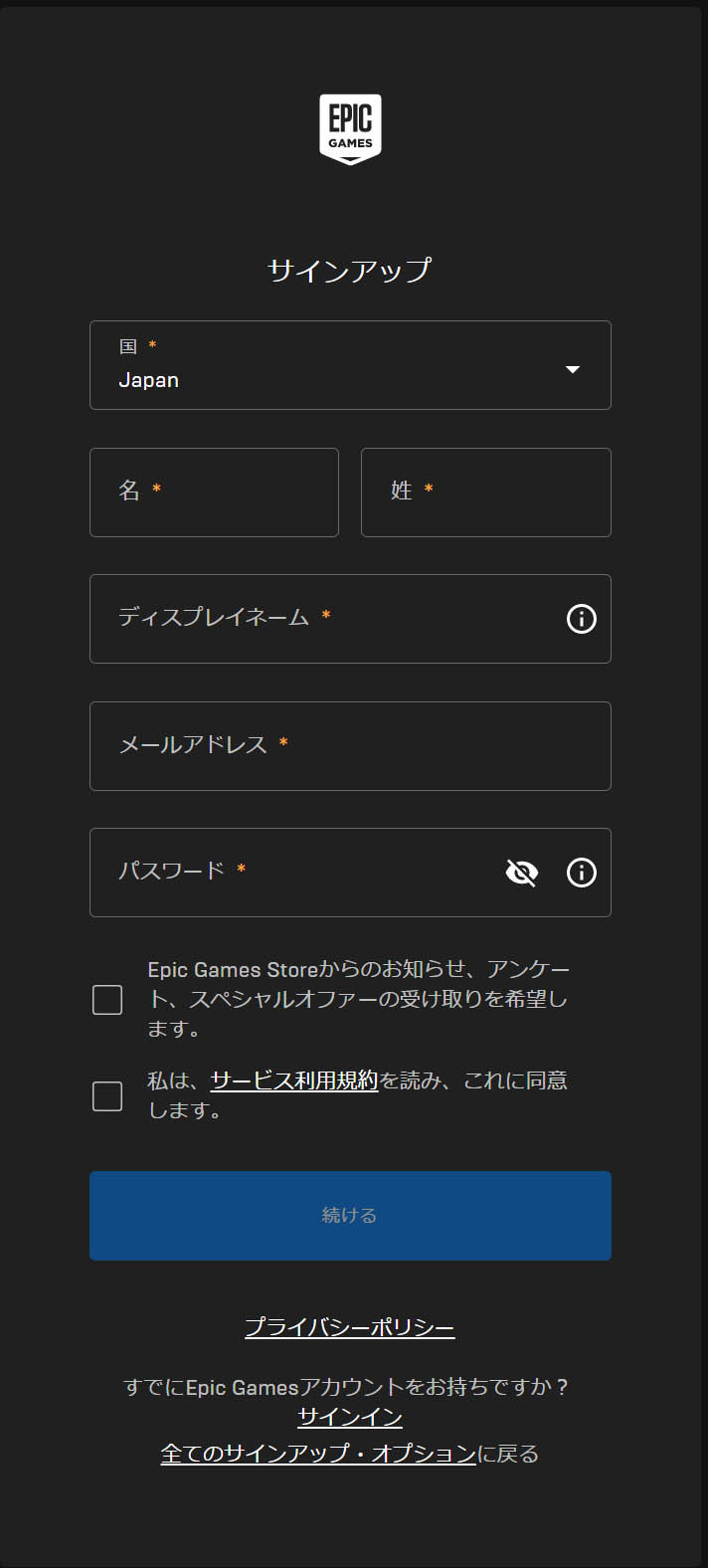The width and height of the screenshot is (708, 1568).
Task: Click the first name (名) field
Action: [214, 492]
